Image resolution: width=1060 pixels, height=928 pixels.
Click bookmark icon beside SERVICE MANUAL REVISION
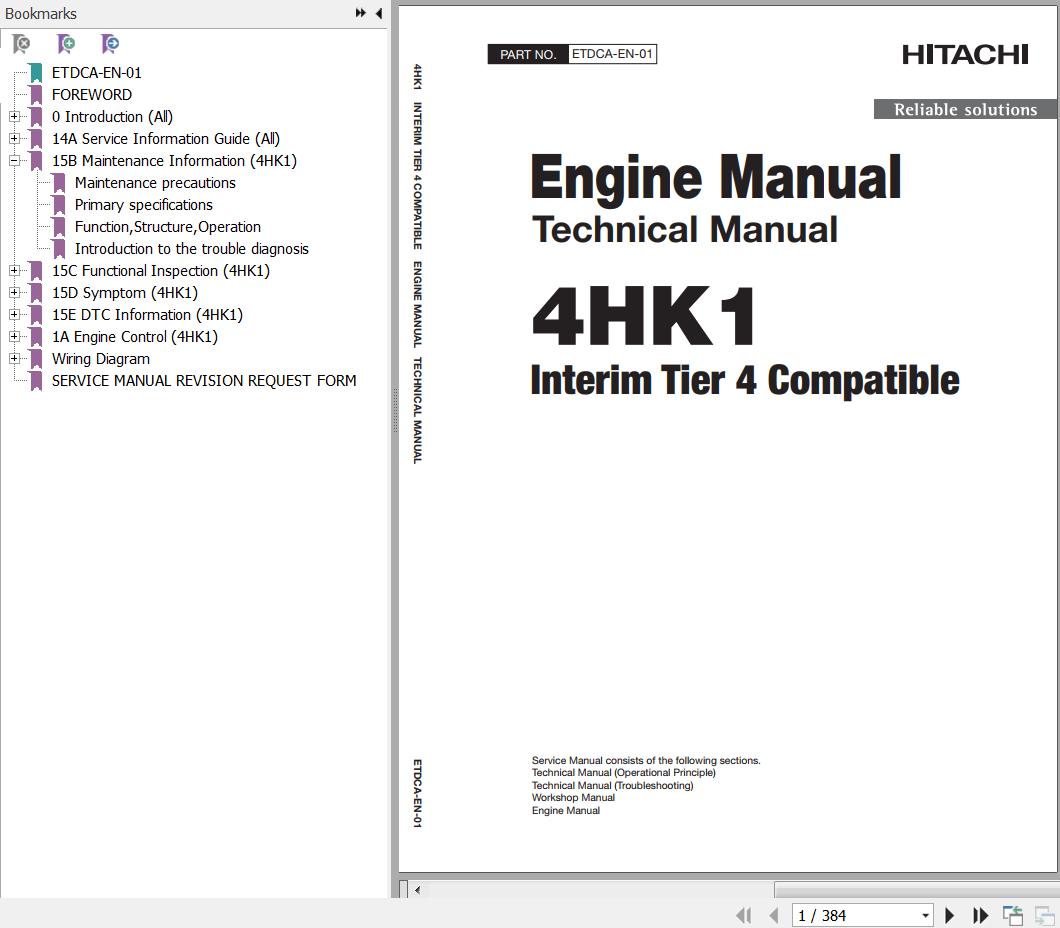pos(36,381)
